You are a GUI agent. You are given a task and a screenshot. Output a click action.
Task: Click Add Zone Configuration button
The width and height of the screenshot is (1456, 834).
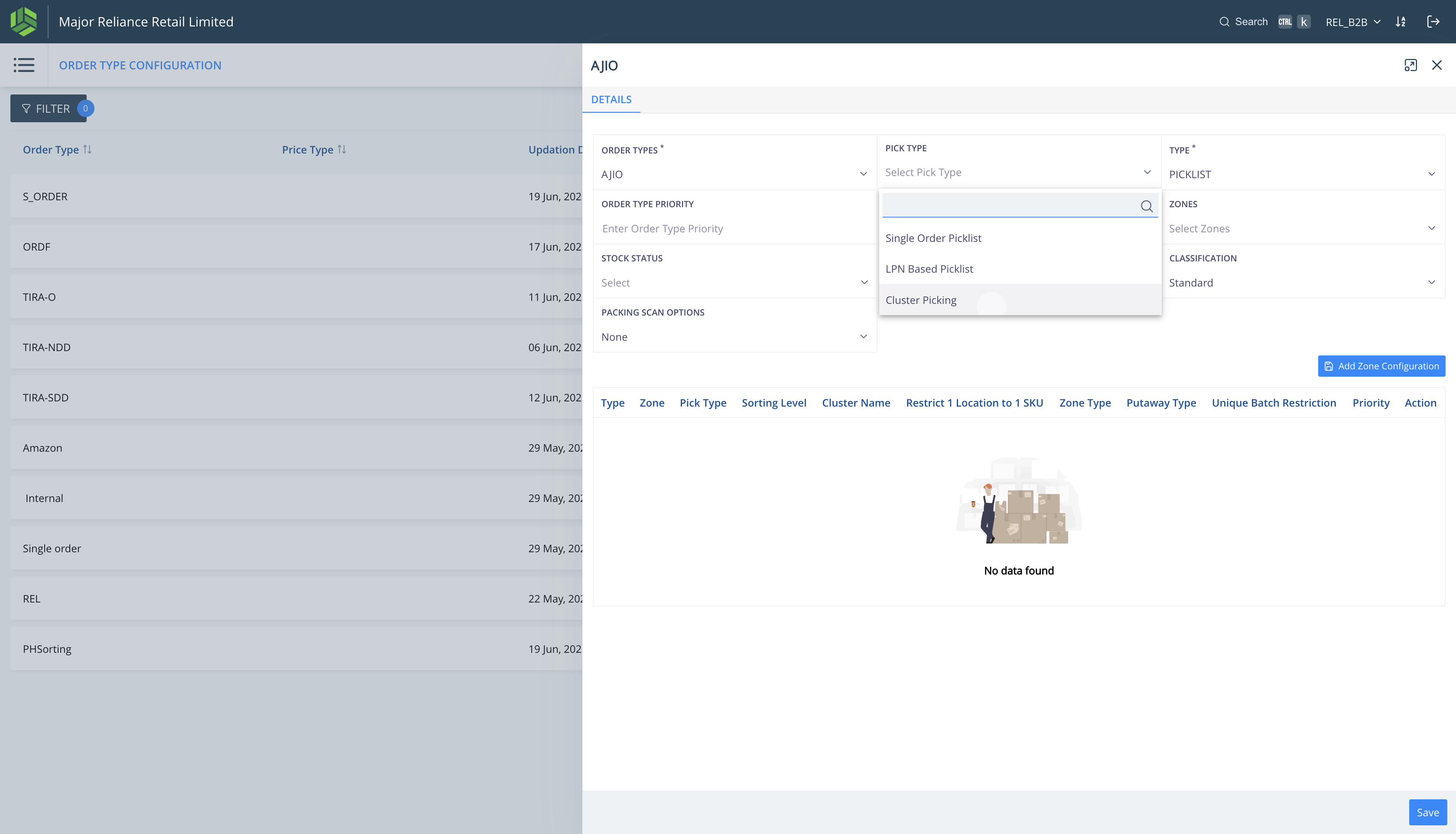pyautogui.click(x=1381, y=366)
